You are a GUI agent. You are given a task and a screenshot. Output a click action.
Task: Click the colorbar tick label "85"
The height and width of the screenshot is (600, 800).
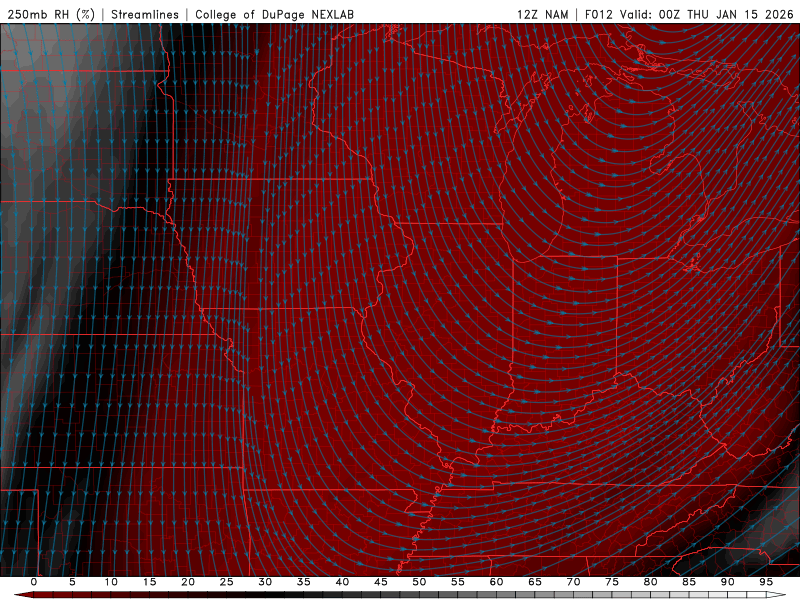tap(689, 582)
